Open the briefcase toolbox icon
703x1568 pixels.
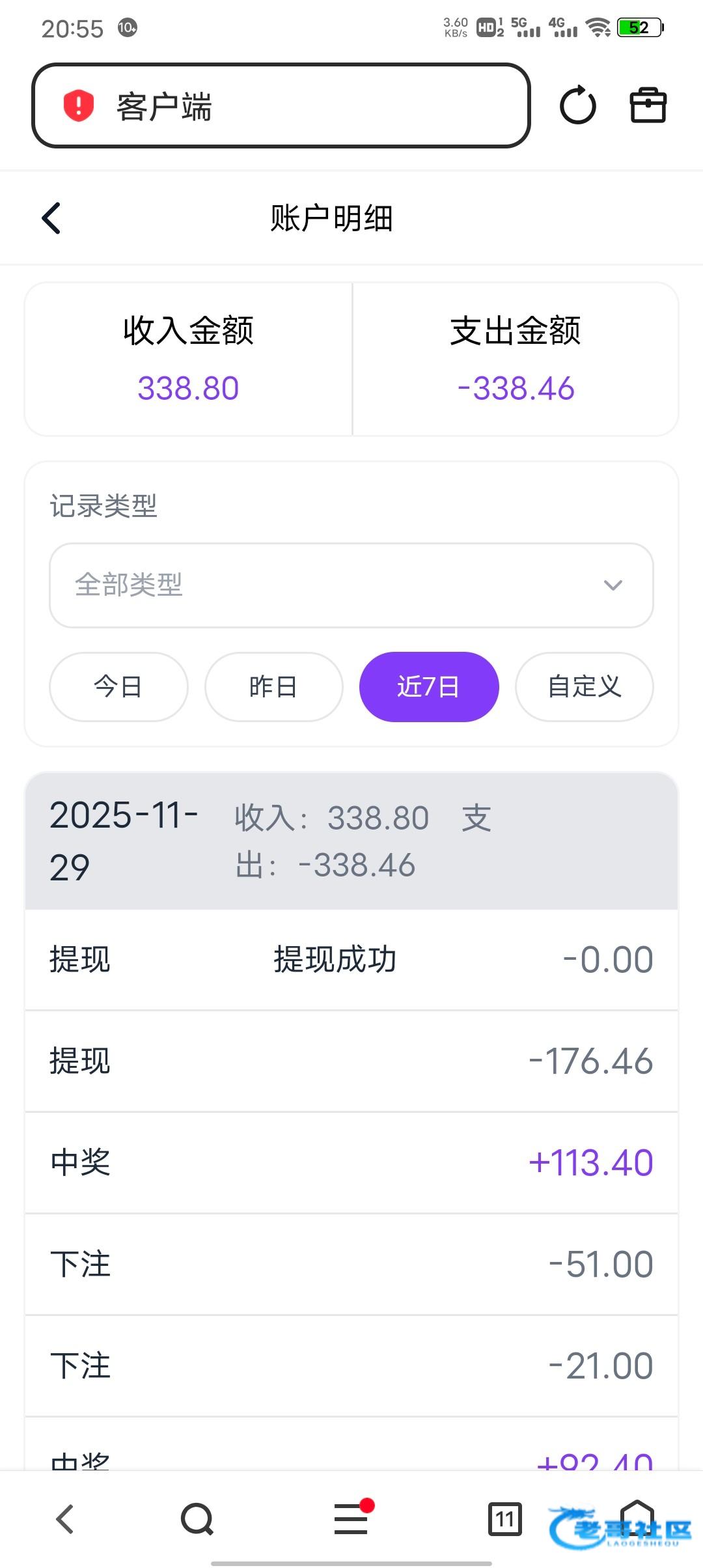[x=648, y=105]
